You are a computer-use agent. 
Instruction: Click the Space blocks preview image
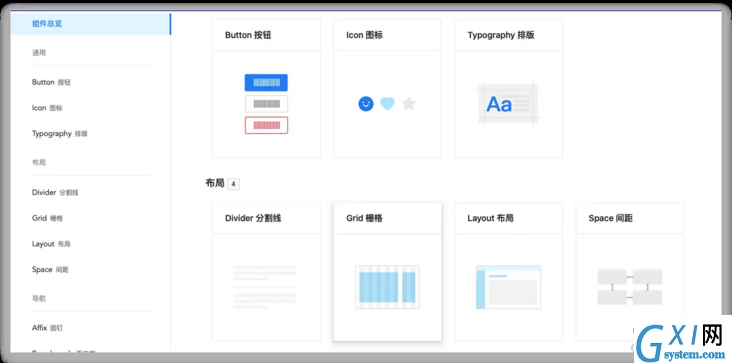(630, 287)
